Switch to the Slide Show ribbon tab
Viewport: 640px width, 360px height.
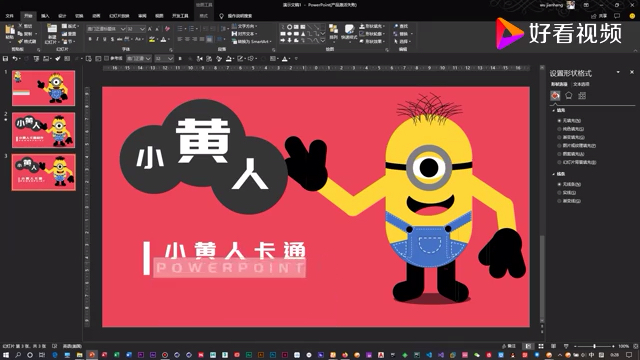click(119, 16)
